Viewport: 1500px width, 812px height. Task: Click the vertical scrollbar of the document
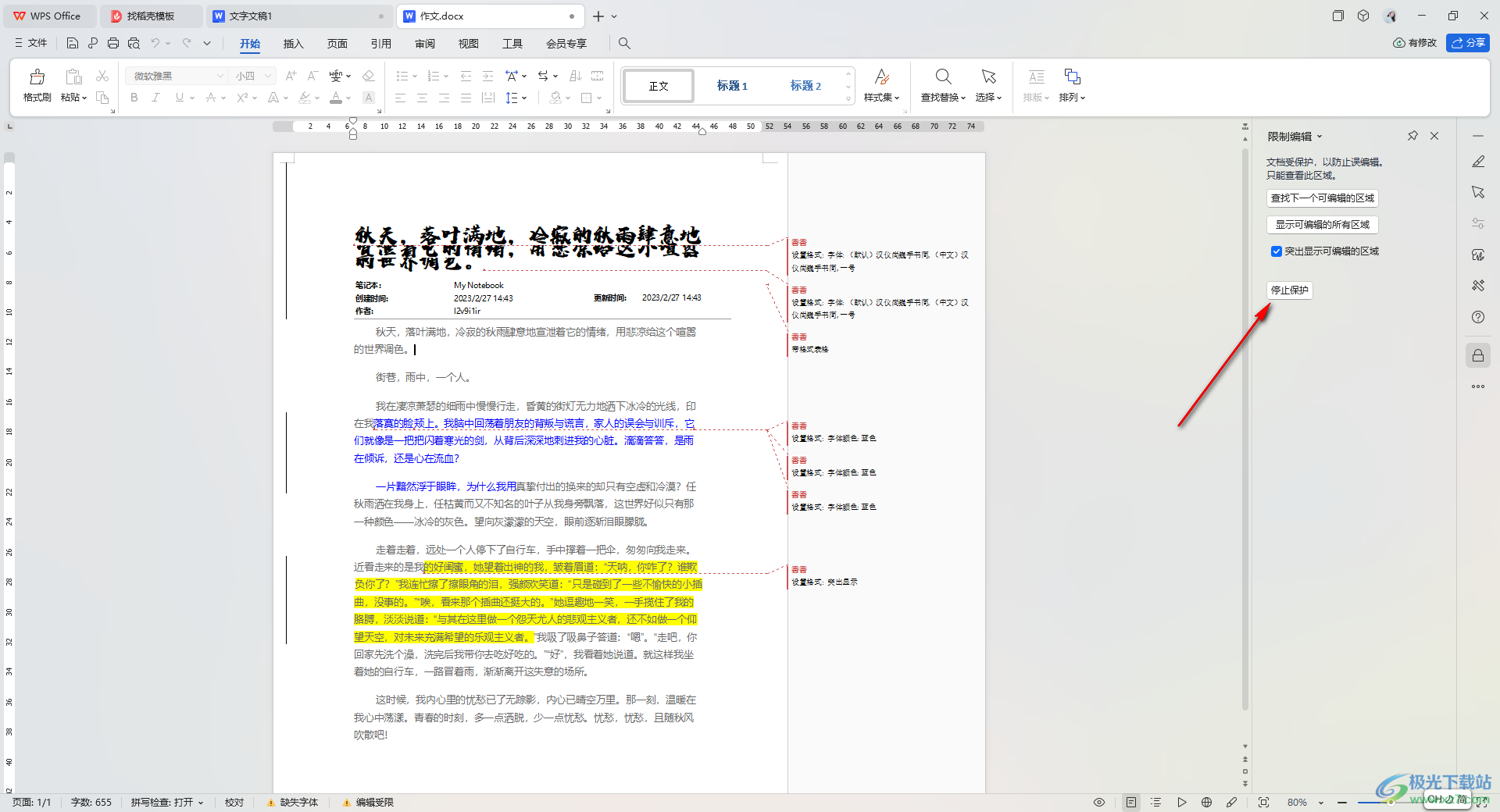click(x=1245, y=429)
